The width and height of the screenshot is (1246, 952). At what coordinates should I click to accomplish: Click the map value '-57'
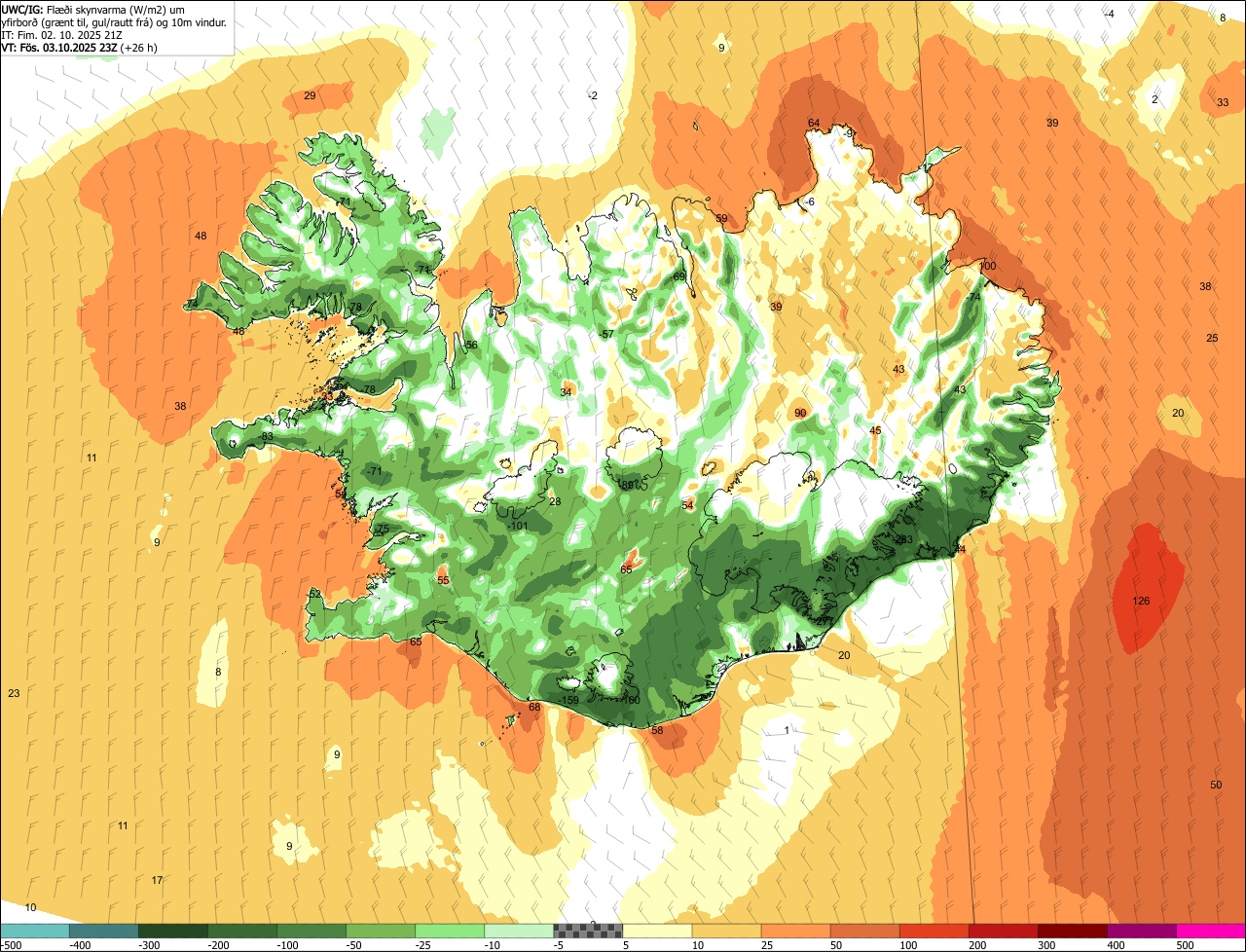point(607,334)
